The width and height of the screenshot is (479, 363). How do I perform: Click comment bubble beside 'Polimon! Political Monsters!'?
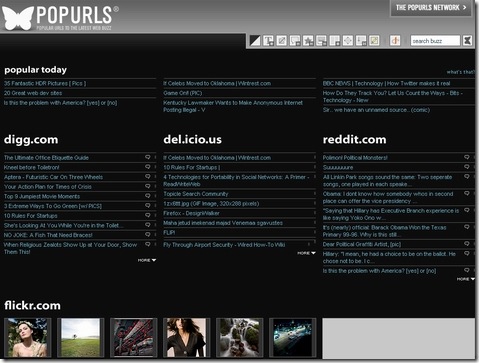pos(467,157)
